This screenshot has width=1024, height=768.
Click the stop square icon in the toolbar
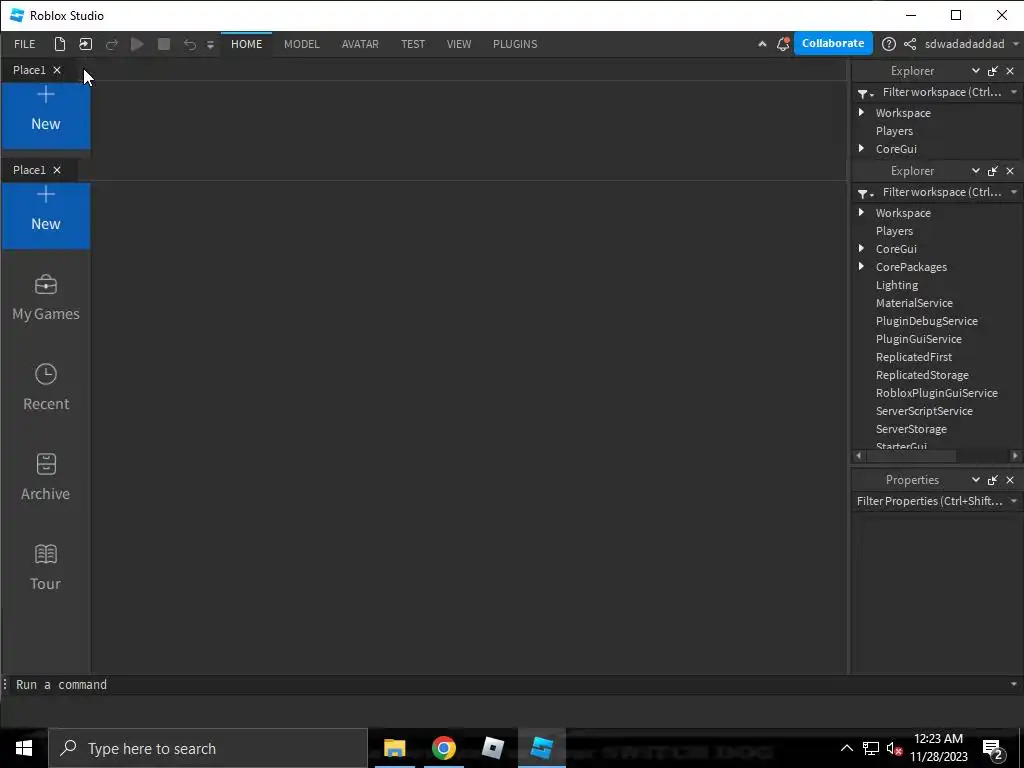(x=164, y=44)
